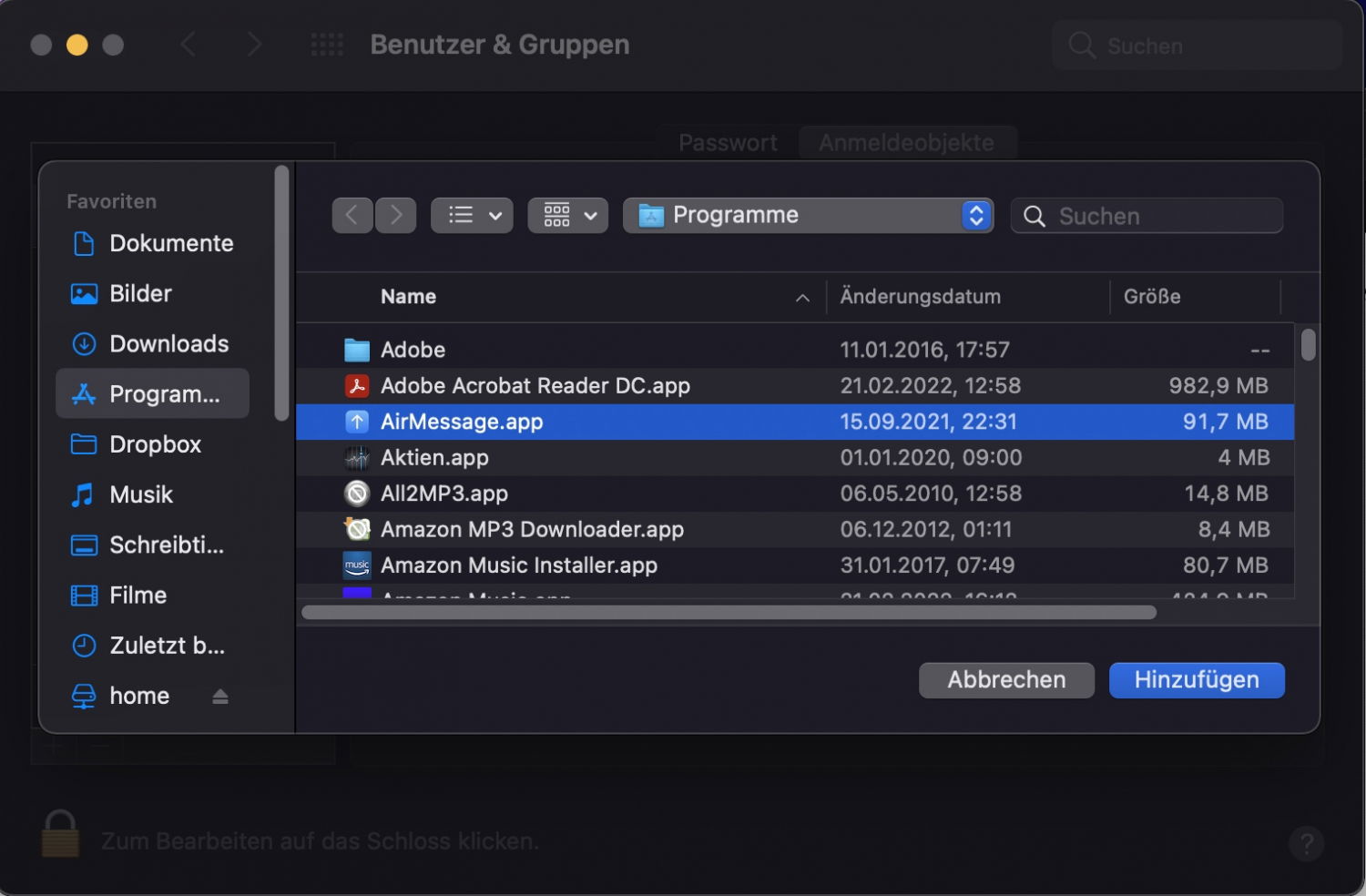
Task: Select the size value 982,9 MB
Action: (1218, 385)
